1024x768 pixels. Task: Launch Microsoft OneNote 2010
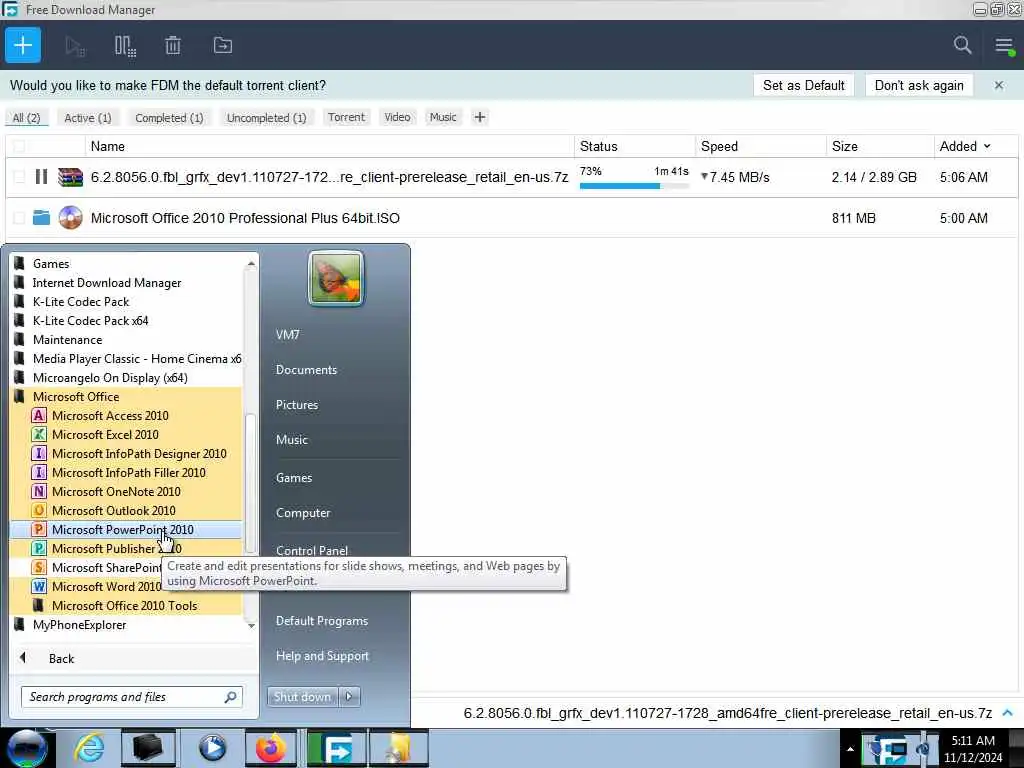[x=116, y=491]
